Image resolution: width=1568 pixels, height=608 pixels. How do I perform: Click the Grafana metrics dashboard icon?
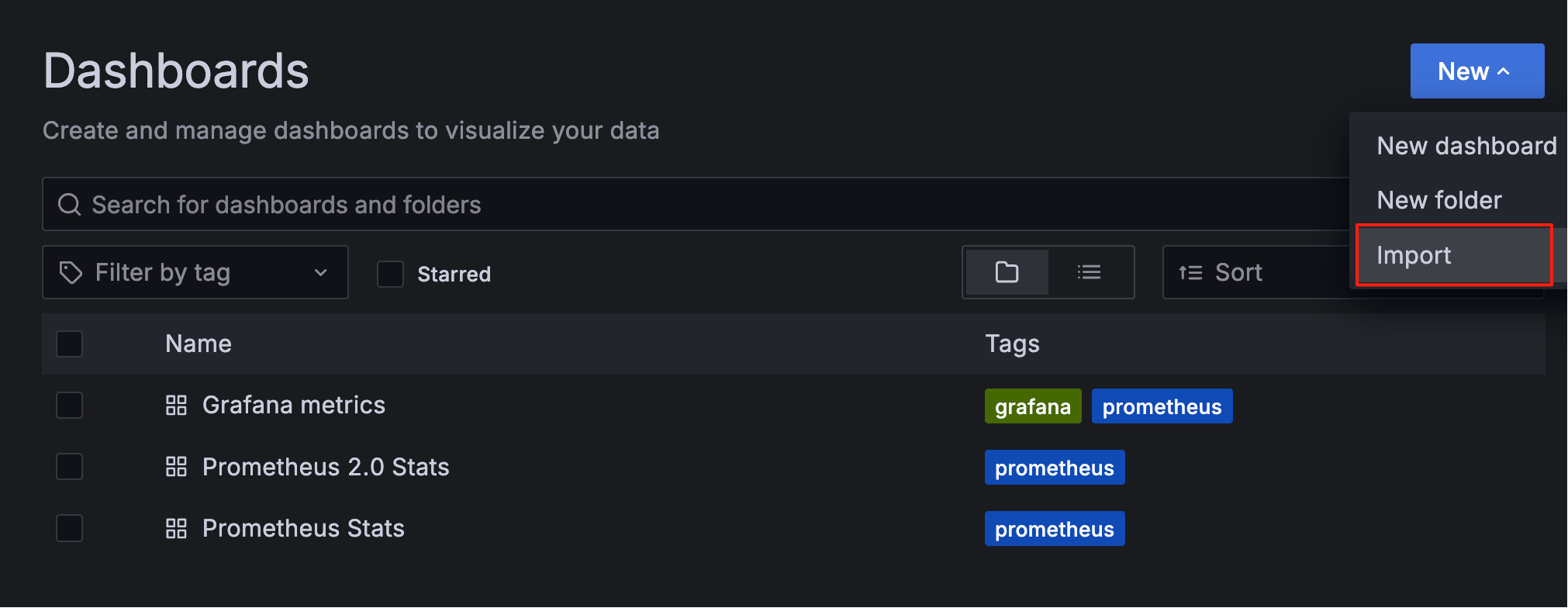coord(177,406)
